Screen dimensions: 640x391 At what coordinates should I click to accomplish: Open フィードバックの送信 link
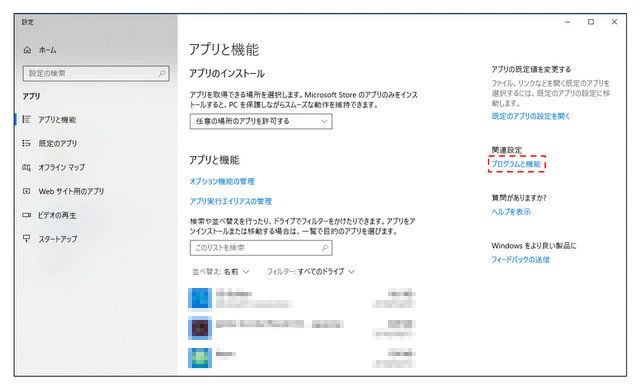click(520, 260)
